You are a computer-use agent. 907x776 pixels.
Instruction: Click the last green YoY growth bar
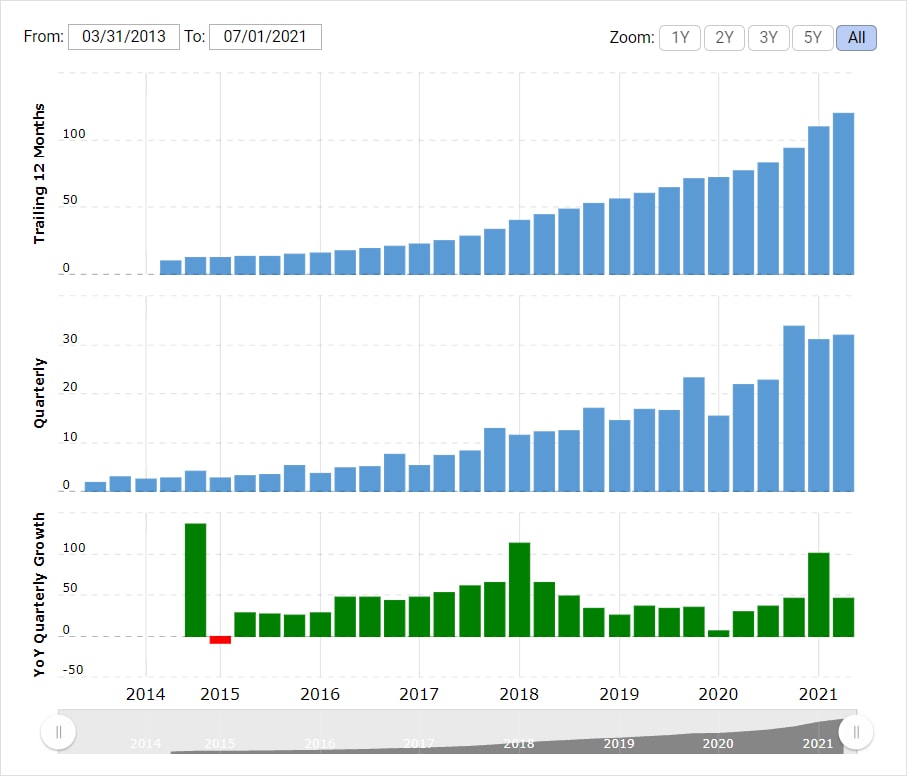(x=843, y=617)
